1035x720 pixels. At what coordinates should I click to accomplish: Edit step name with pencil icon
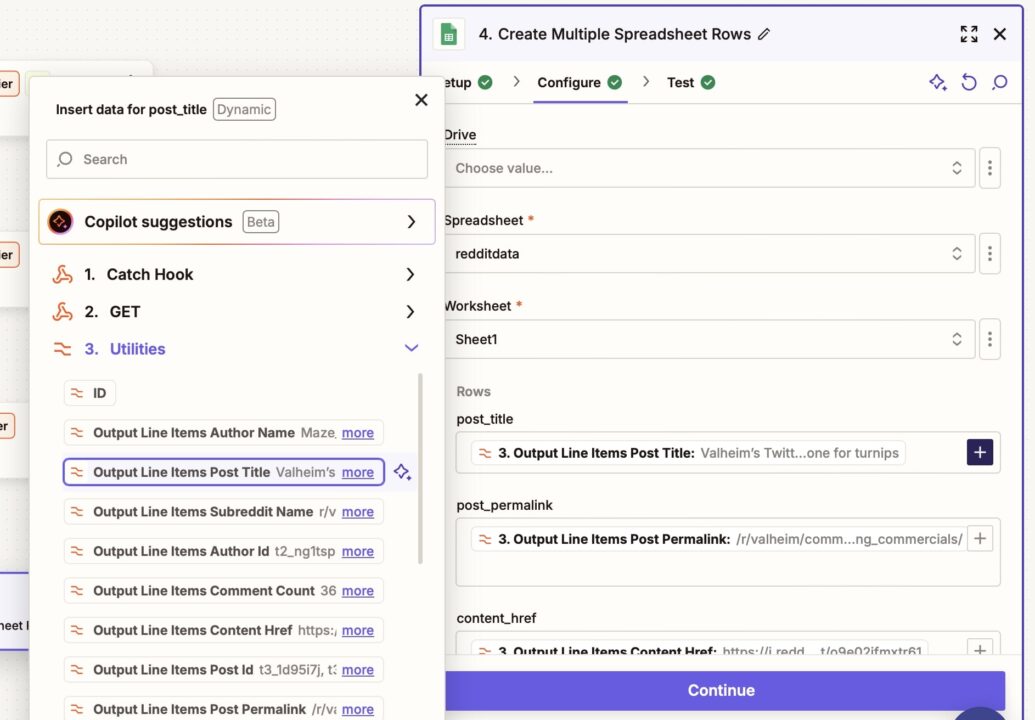(764, 34)
